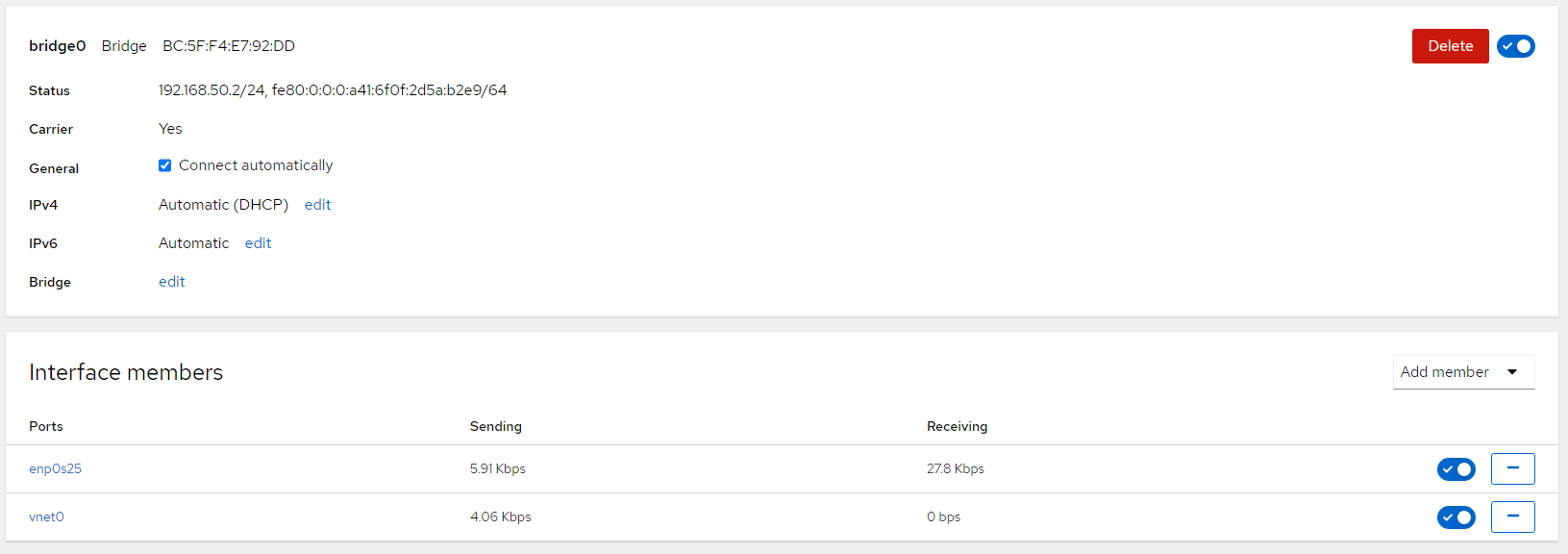Click the Interface members heading

pyautogui.click(x=126, y=372)
